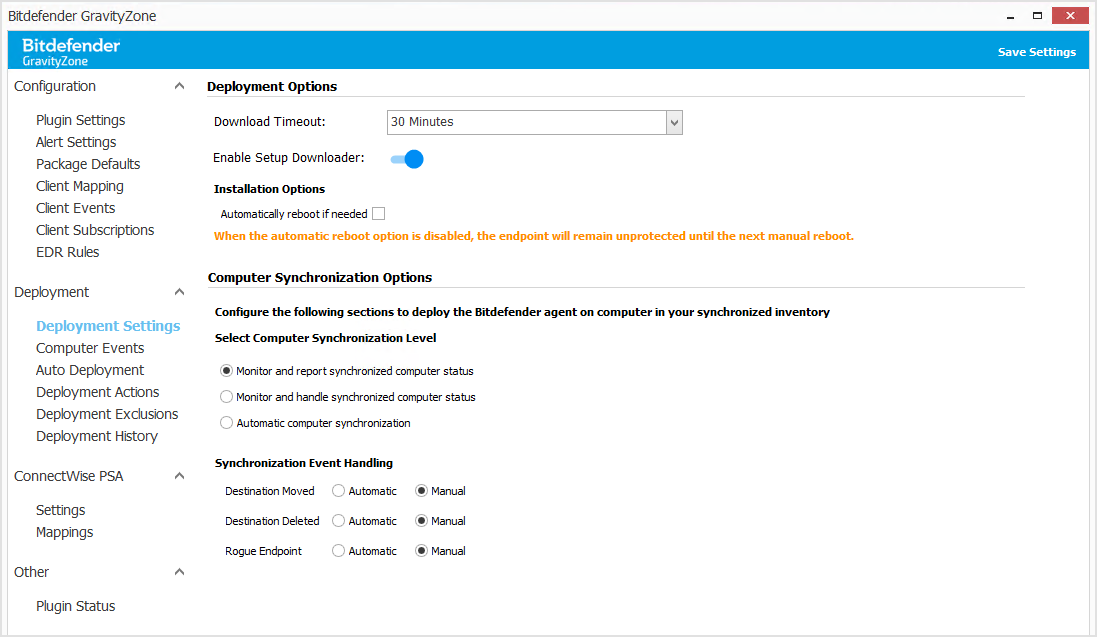
Task: View Client Events
Action: [x=75, y=207]
